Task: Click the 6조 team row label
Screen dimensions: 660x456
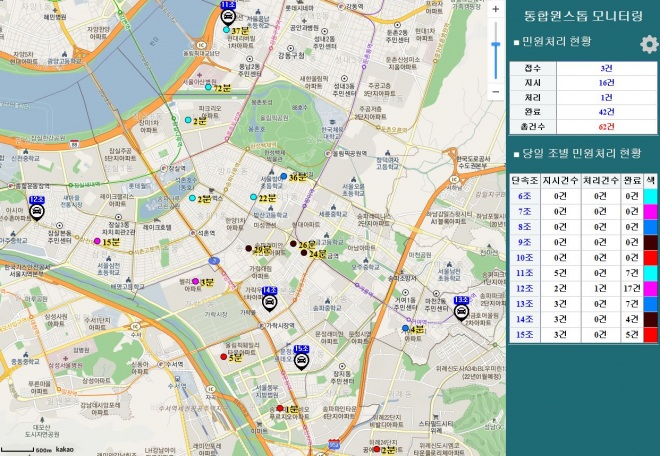Action: [525, 196]
